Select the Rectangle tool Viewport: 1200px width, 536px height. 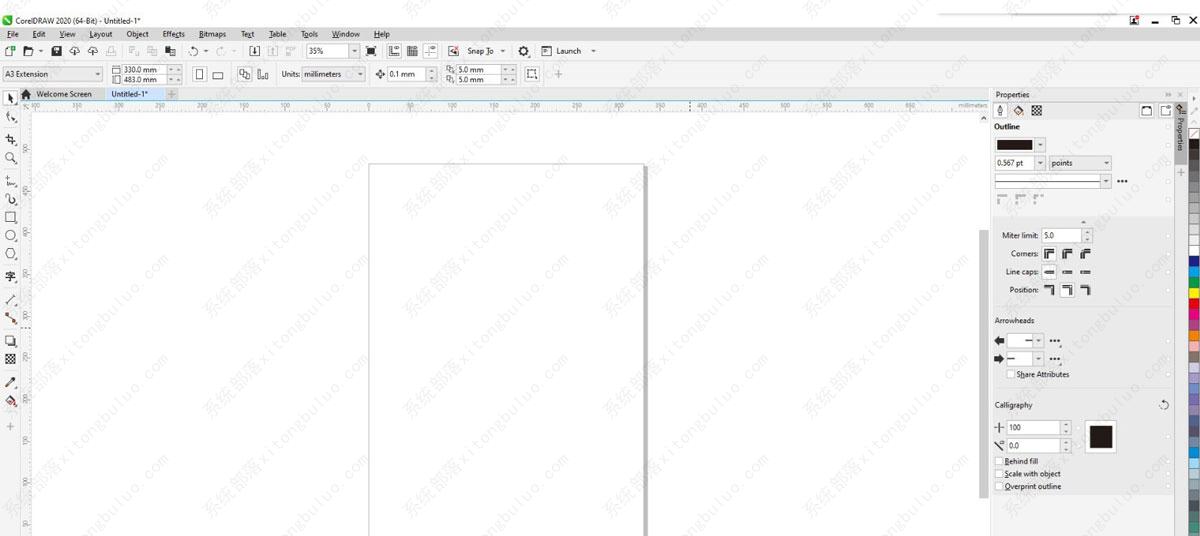(10, 217)
